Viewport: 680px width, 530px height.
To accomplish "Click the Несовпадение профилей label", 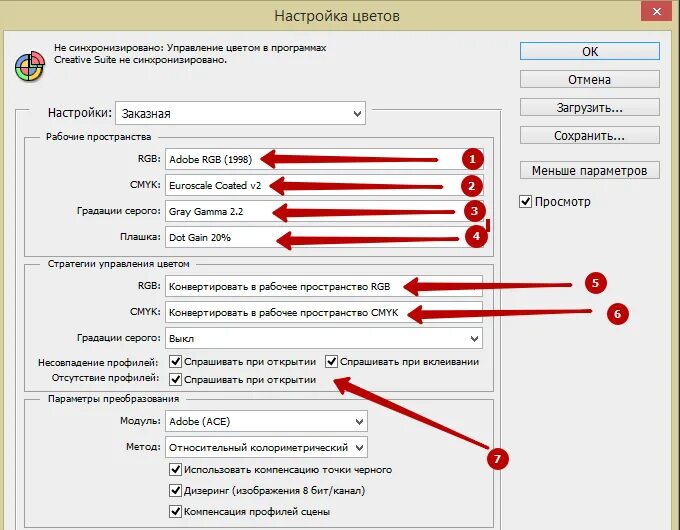I will point(98,362).
